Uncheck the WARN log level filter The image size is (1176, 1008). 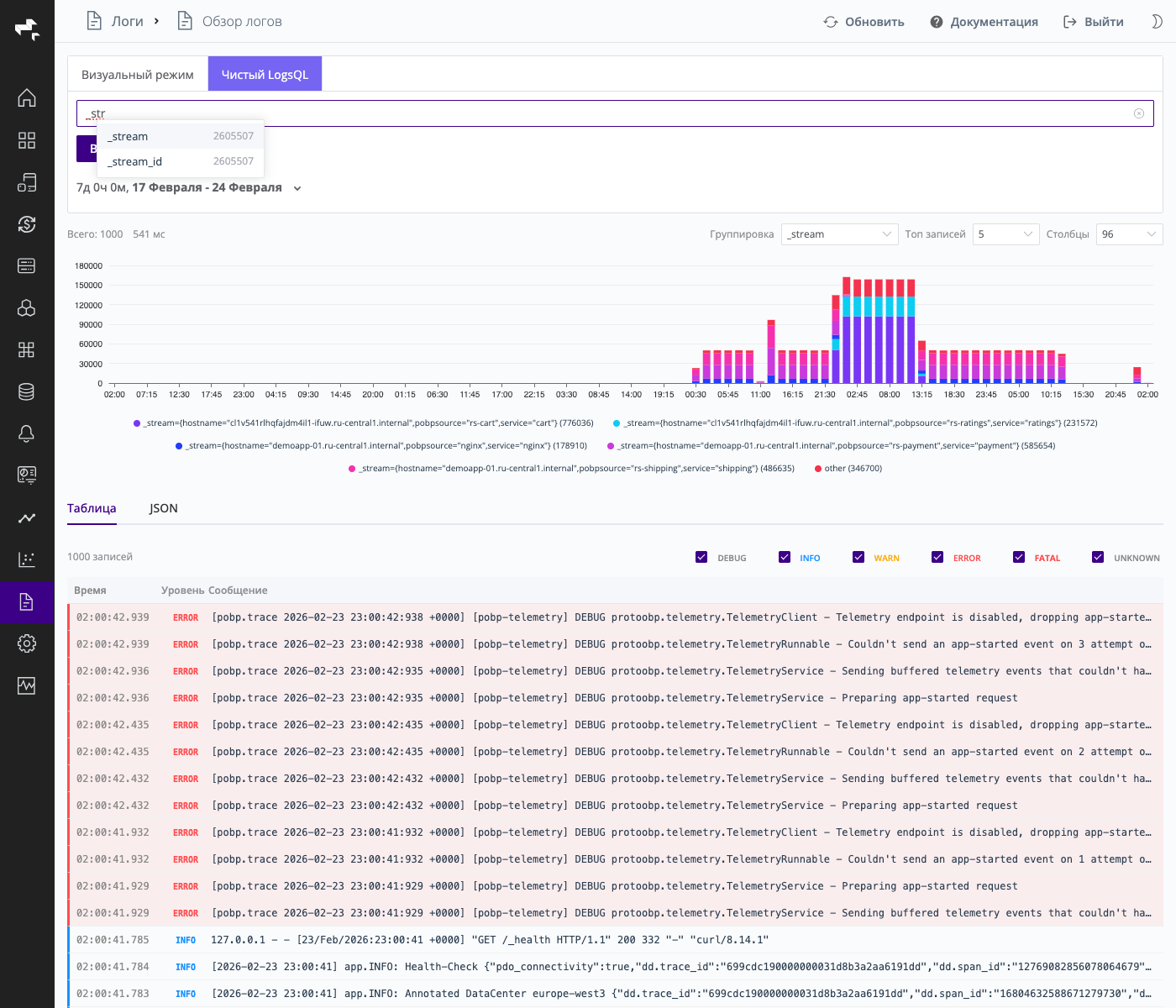point(858,556)
